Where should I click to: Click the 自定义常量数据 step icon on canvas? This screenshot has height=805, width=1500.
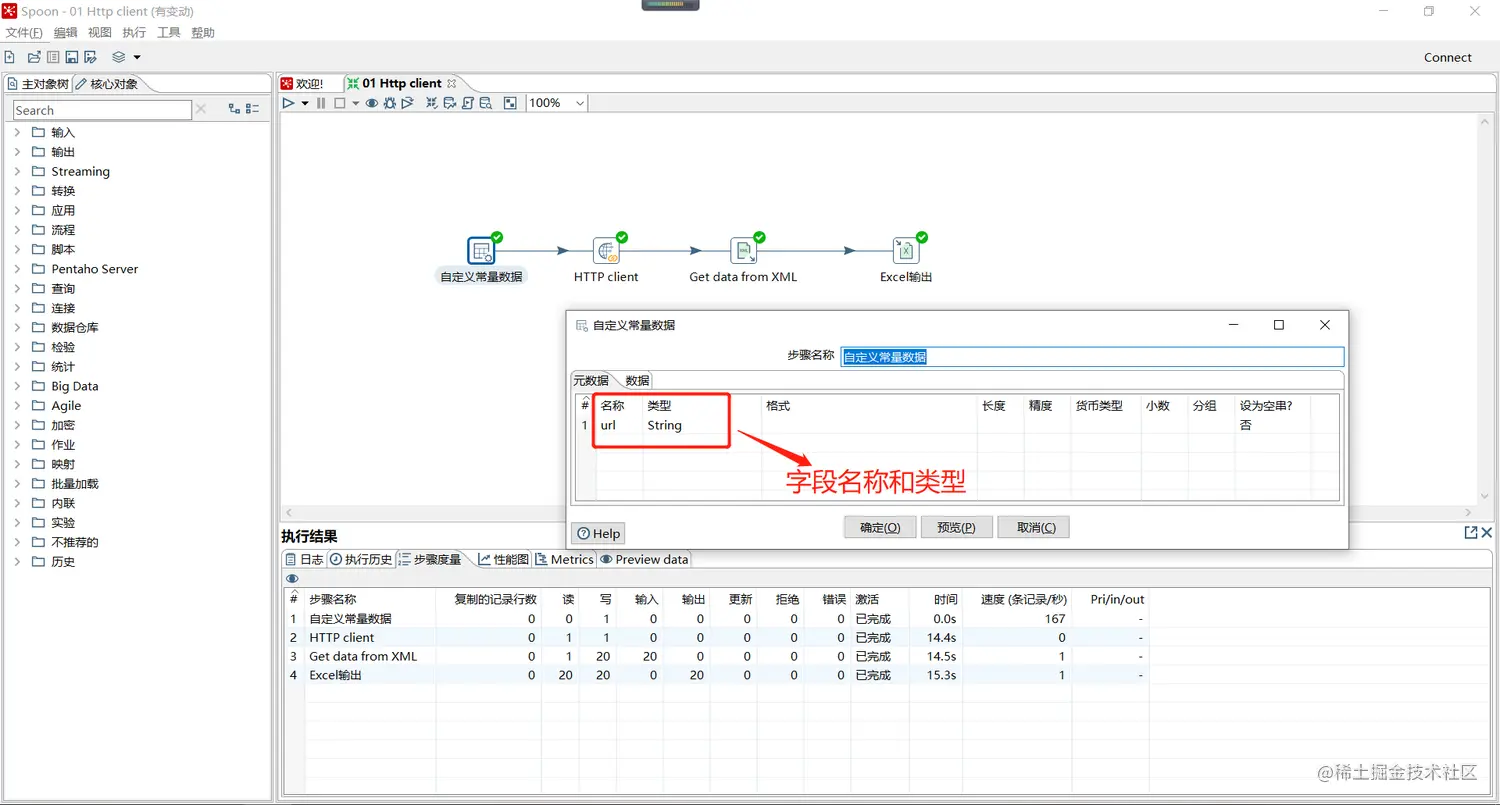(x=481, y=250)
